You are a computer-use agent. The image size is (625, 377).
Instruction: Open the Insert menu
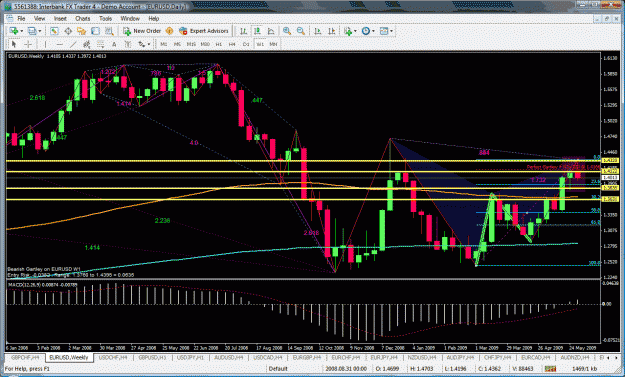point(60,18)
